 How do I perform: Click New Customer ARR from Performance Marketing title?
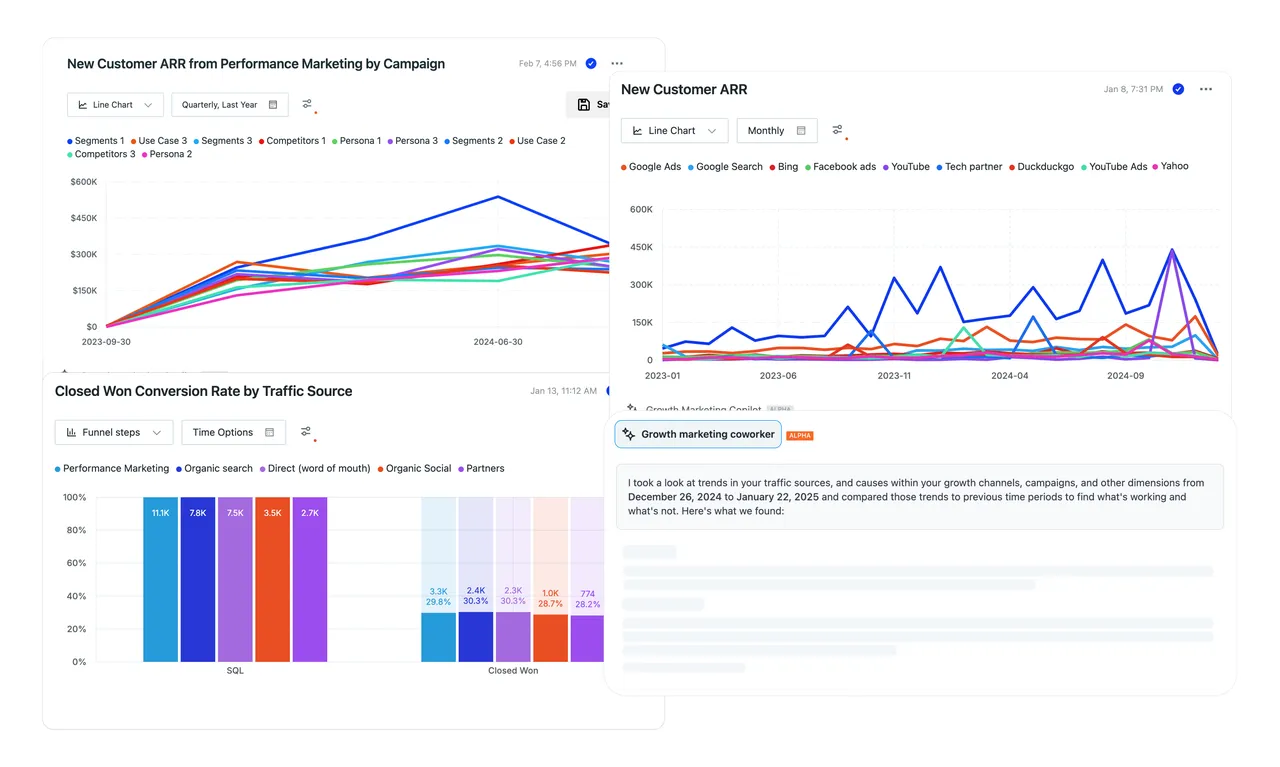pyautogui.click(x=256, y=63)
